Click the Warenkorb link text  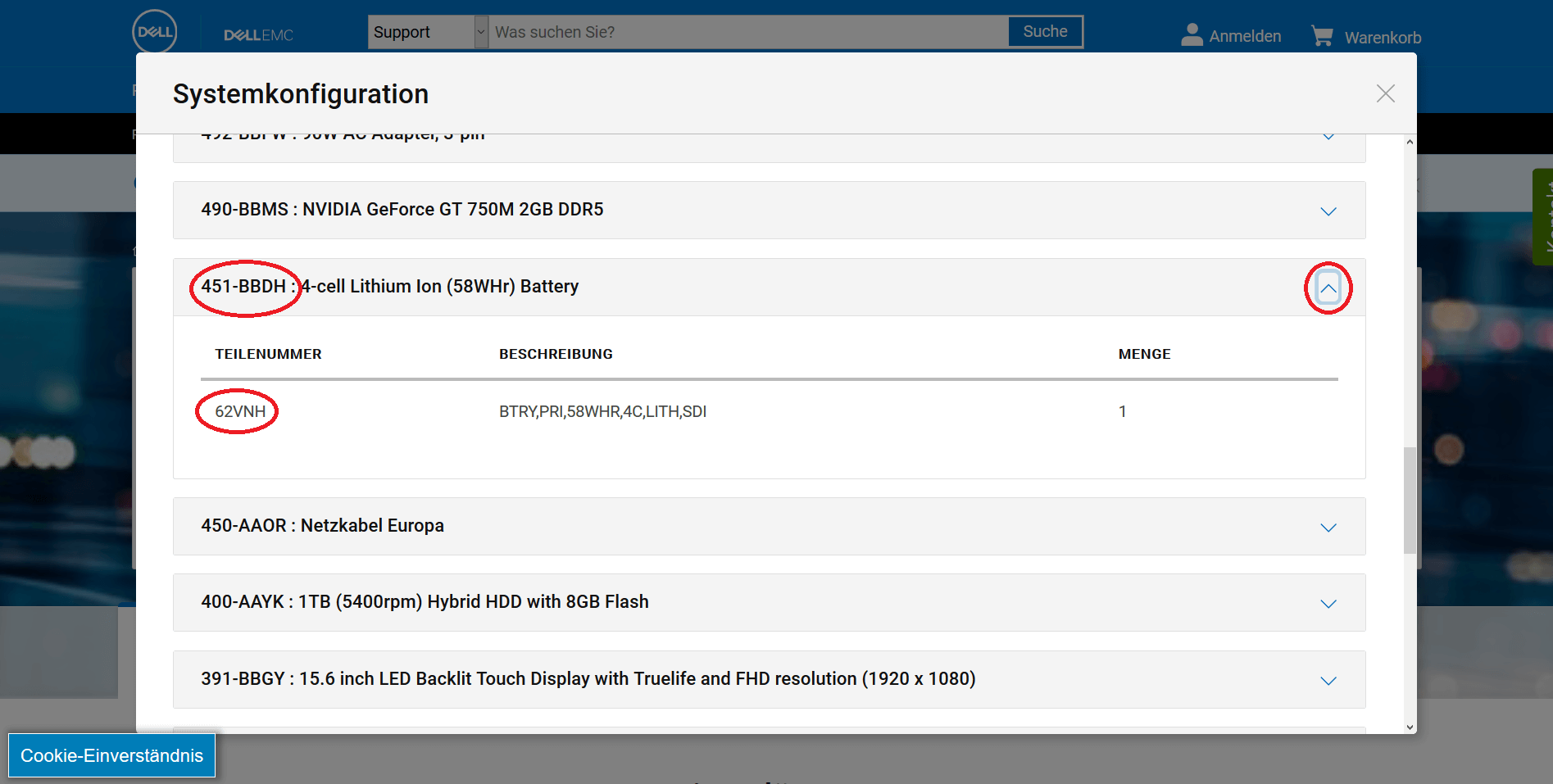1383,38
